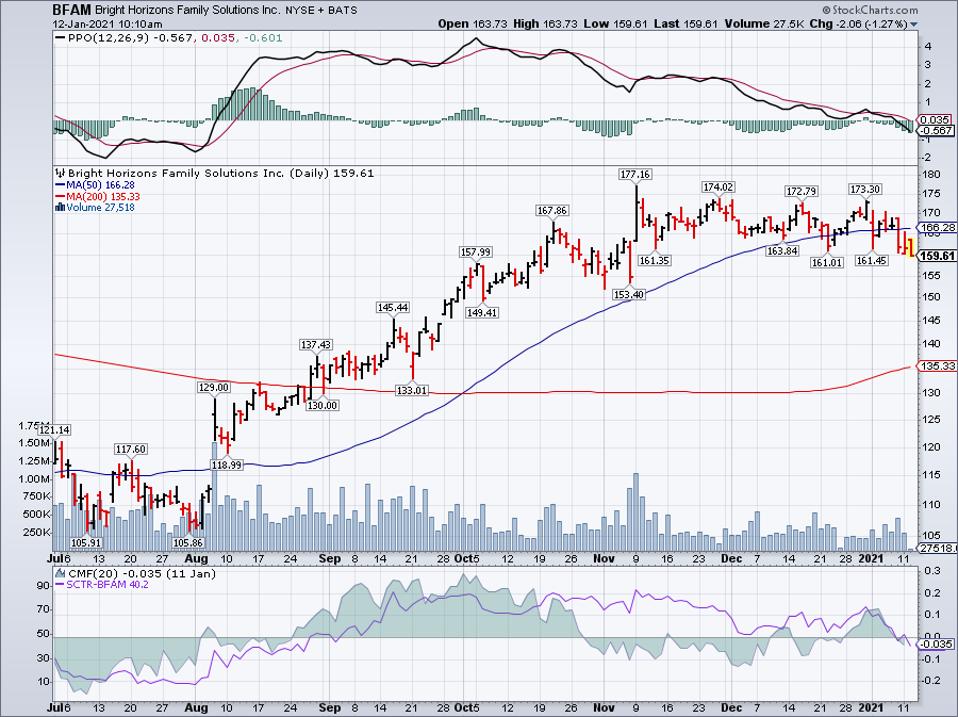Click the "NYSE + BATS" exchange label

tap(321, 10)
